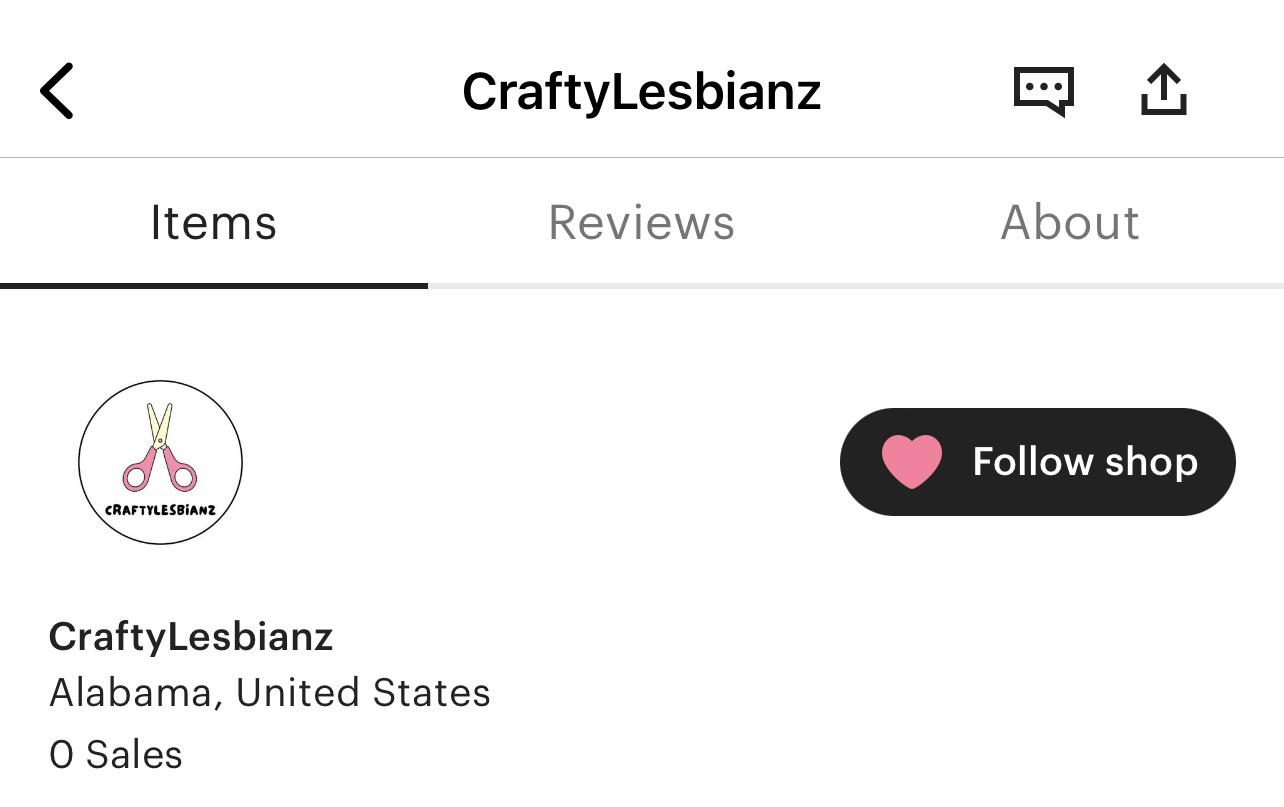
Task: Tap the bold CraftyLesbianz shop name
Action: [x=190, y=637]
